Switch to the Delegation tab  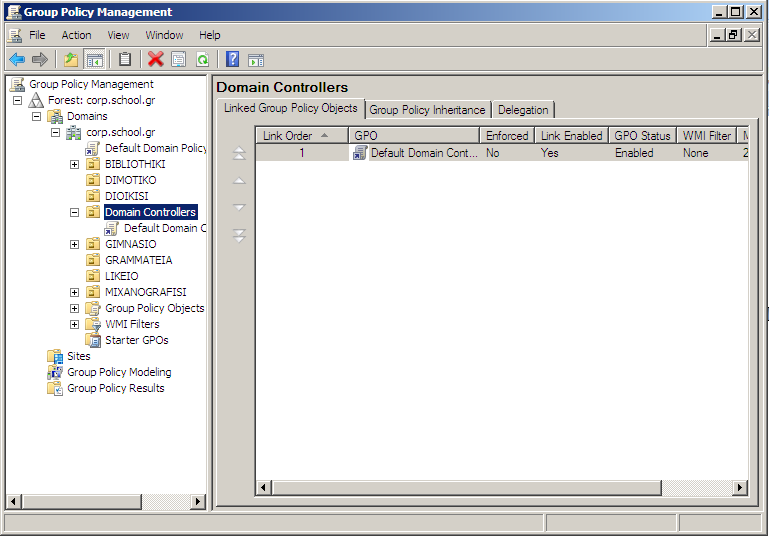coord(523,110)
